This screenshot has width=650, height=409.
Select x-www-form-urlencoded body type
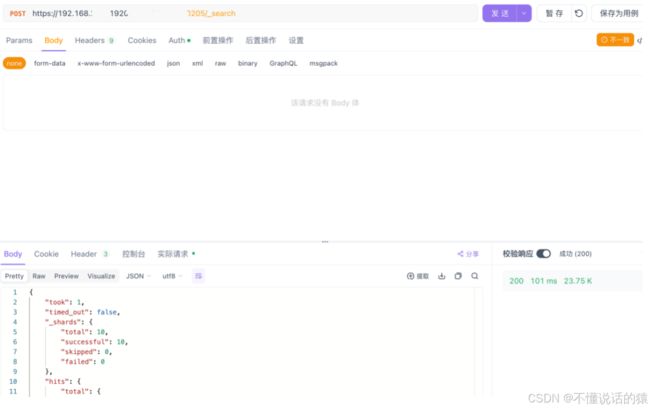pos(116,63)
